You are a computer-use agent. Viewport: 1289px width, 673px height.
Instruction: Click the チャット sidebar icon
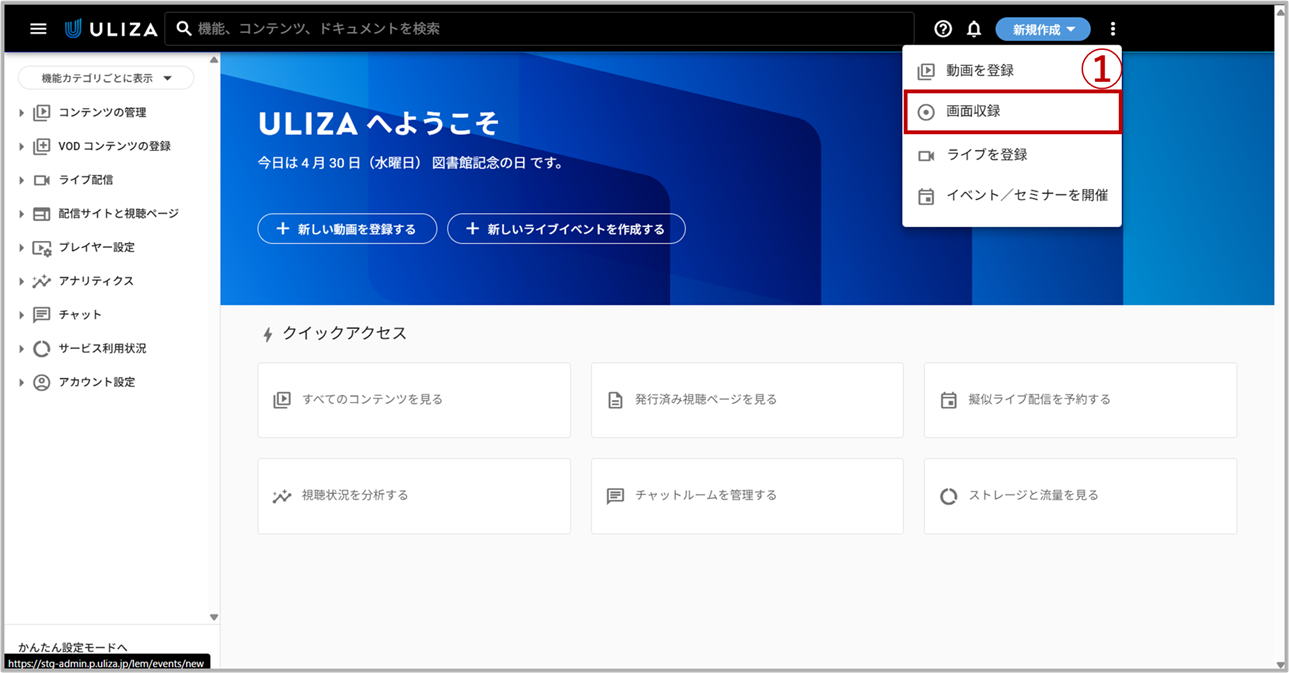[x=42, y=315]
